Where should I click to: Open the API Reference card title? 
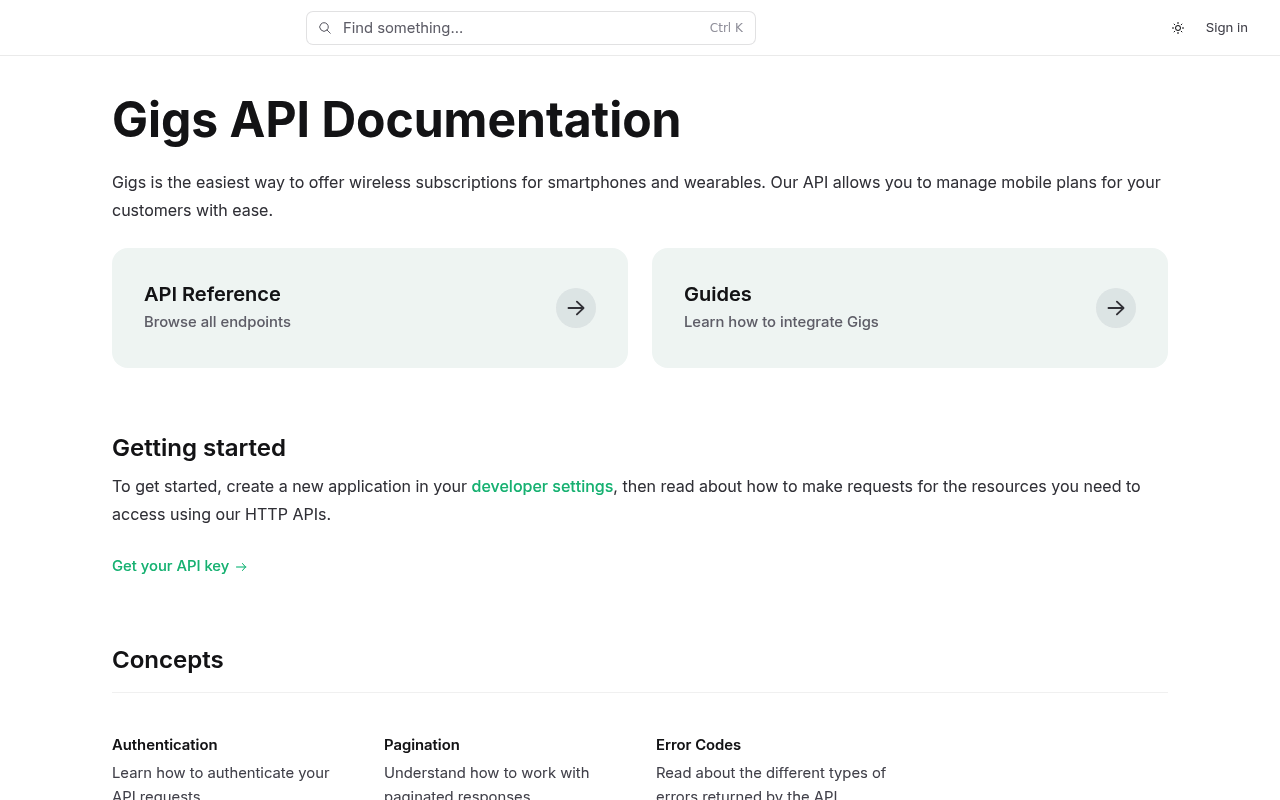[212, 294]
